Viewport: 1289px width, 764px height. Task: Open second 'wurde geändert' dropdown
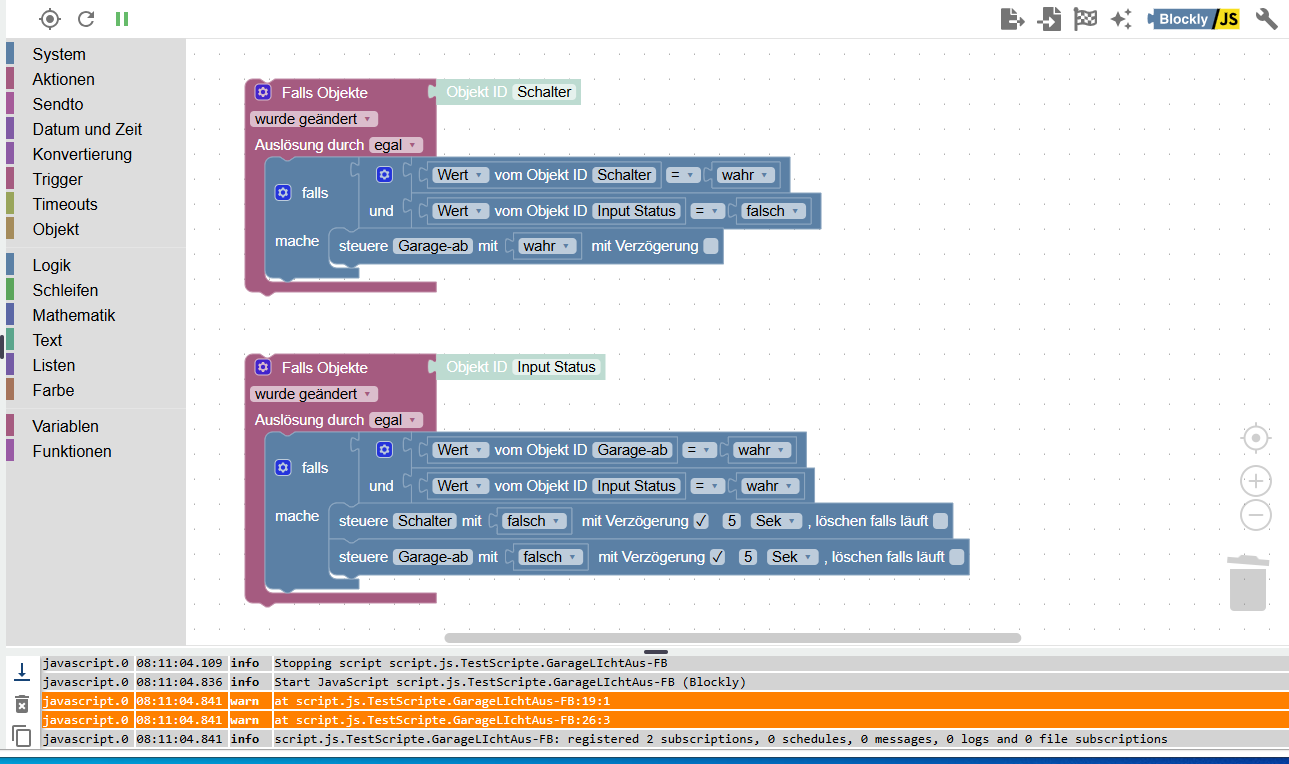[313, 394]
